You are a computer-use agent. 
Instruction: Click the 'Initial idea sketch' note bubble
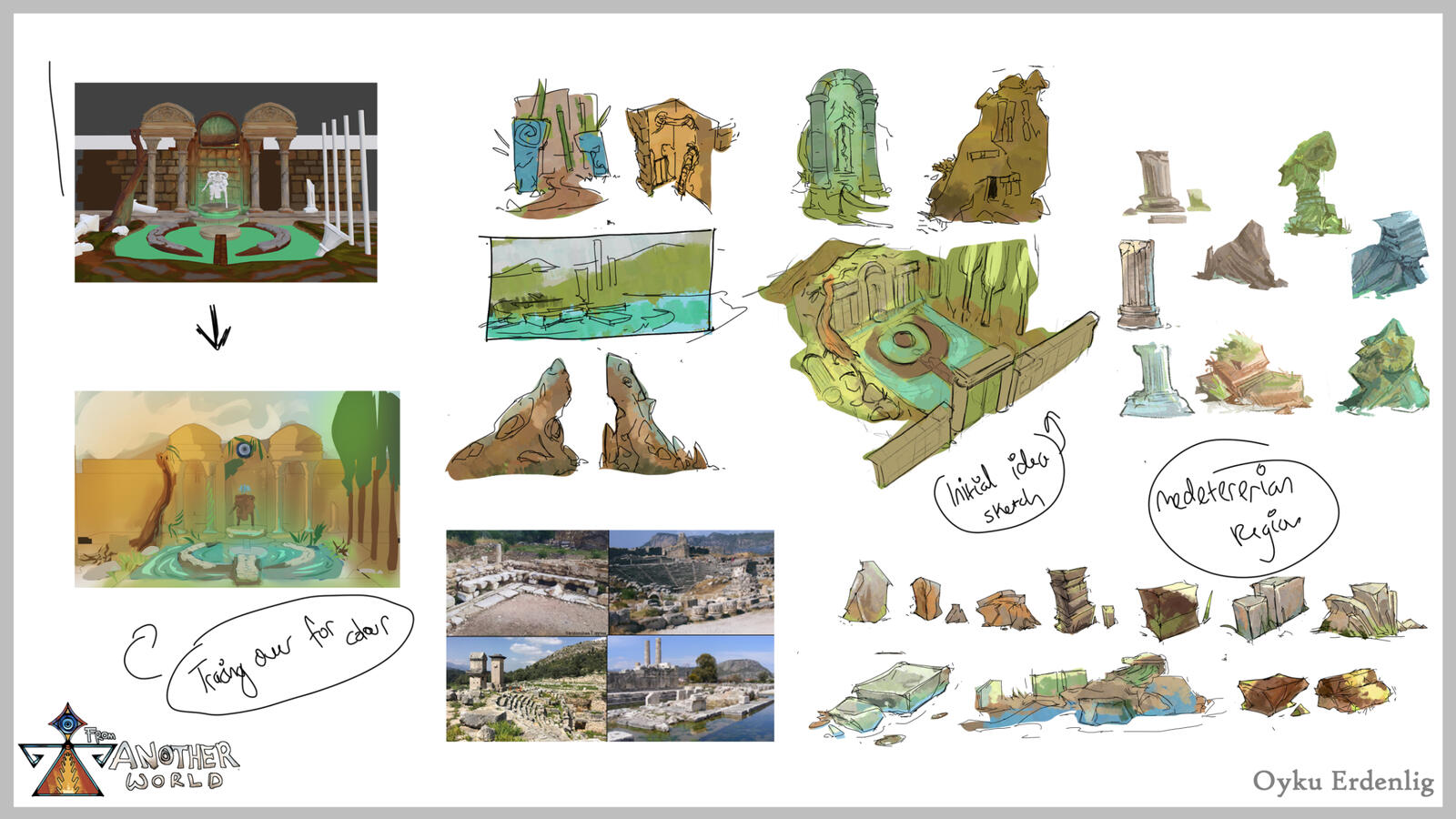[x=999, y=482]
